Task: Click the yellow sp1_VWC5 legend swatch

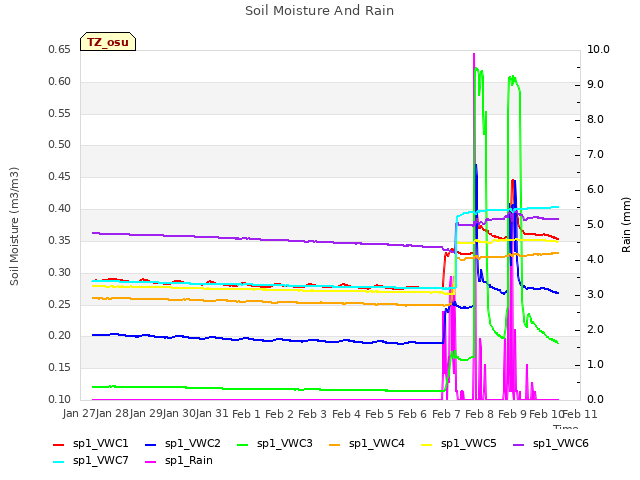Action: pos(427,444)
